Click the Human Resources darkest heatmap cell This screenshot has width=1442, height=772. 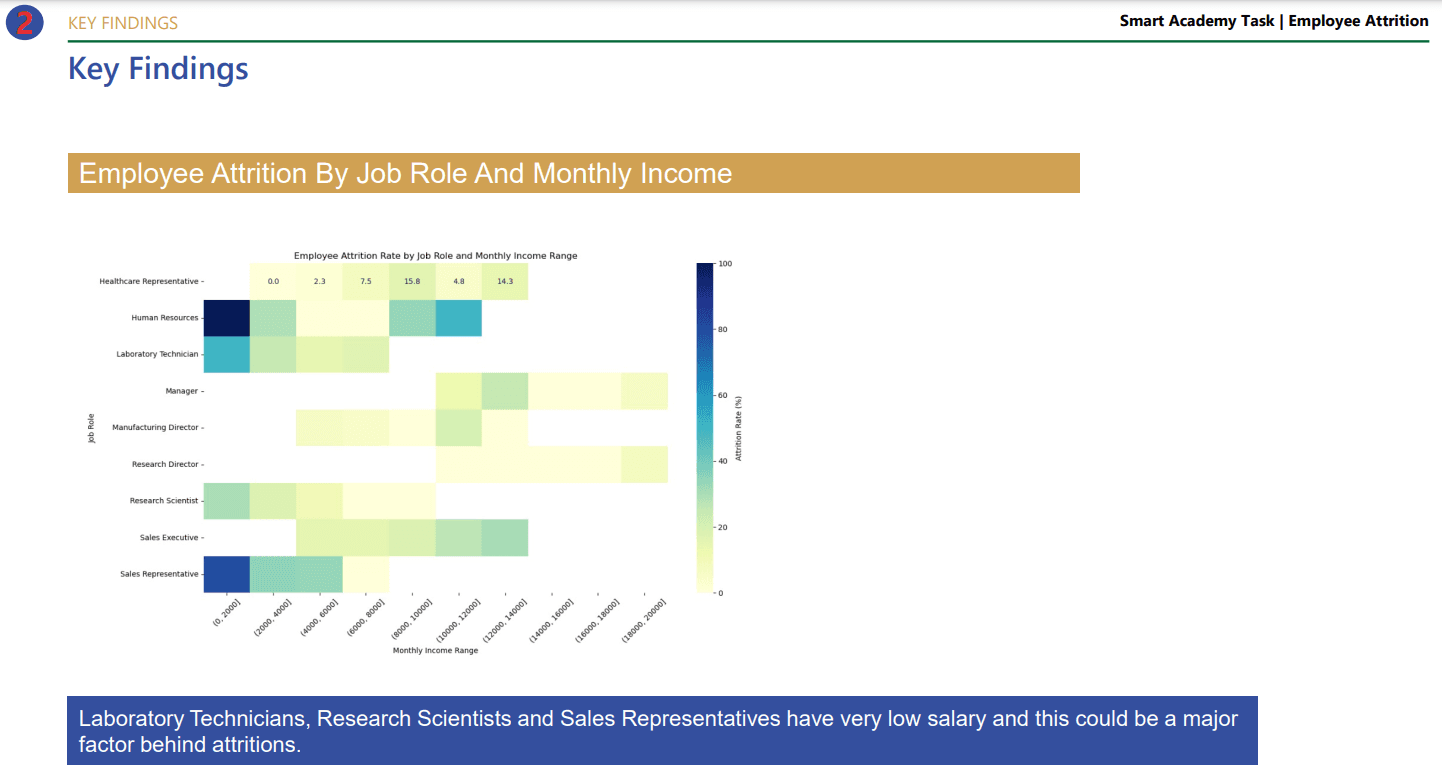click(227, 318)
